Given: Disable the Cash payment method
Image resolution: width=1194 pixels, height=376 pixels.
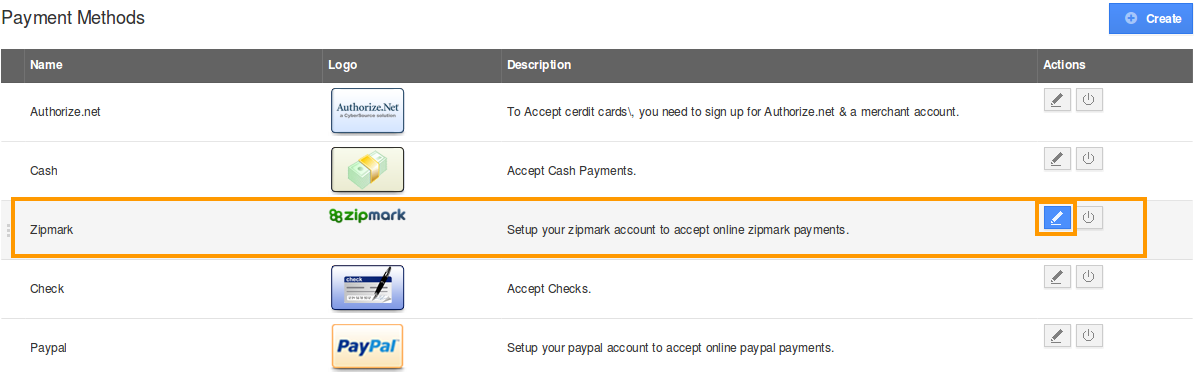Looking at the screenshot, I should coord(1089,158).
